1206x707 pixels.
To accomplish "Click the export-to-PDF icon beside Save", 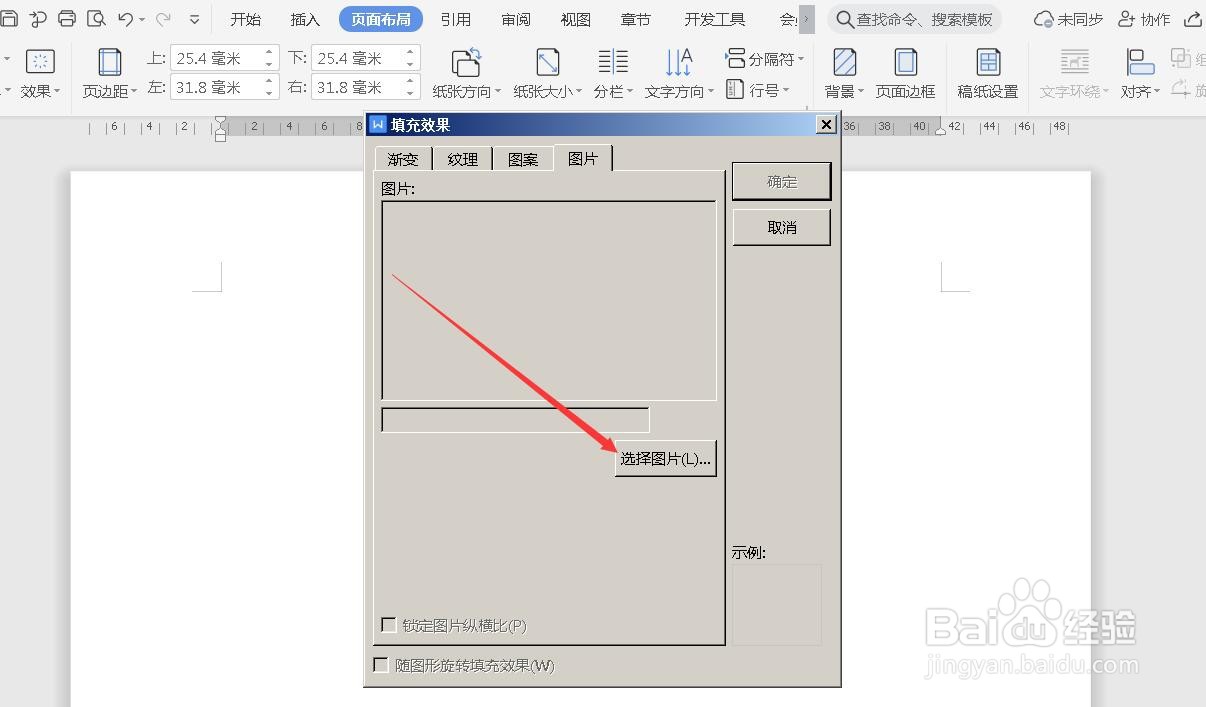I will click(38, 19).
